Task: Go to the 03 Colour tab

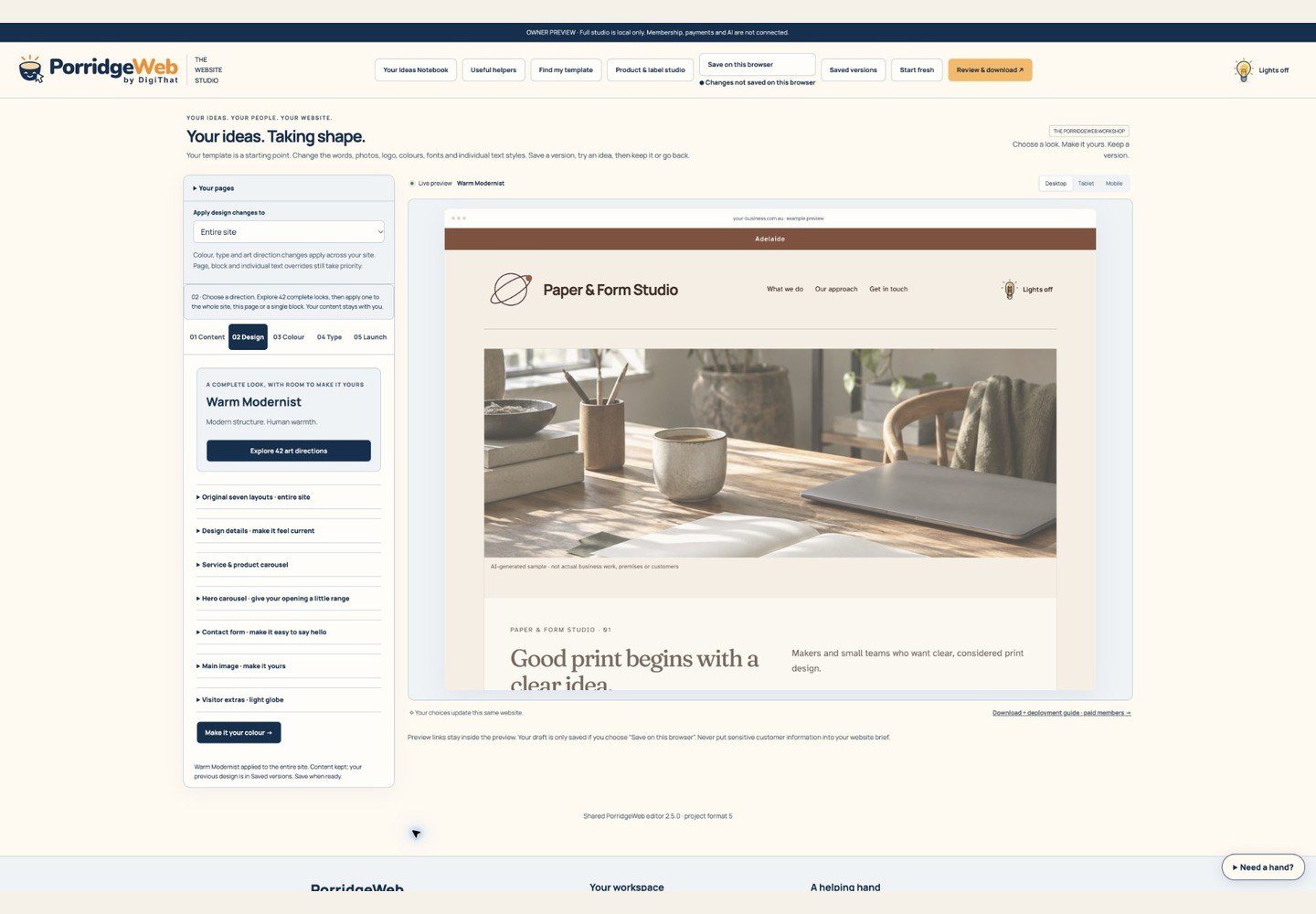Action: [x=289, y=337]
